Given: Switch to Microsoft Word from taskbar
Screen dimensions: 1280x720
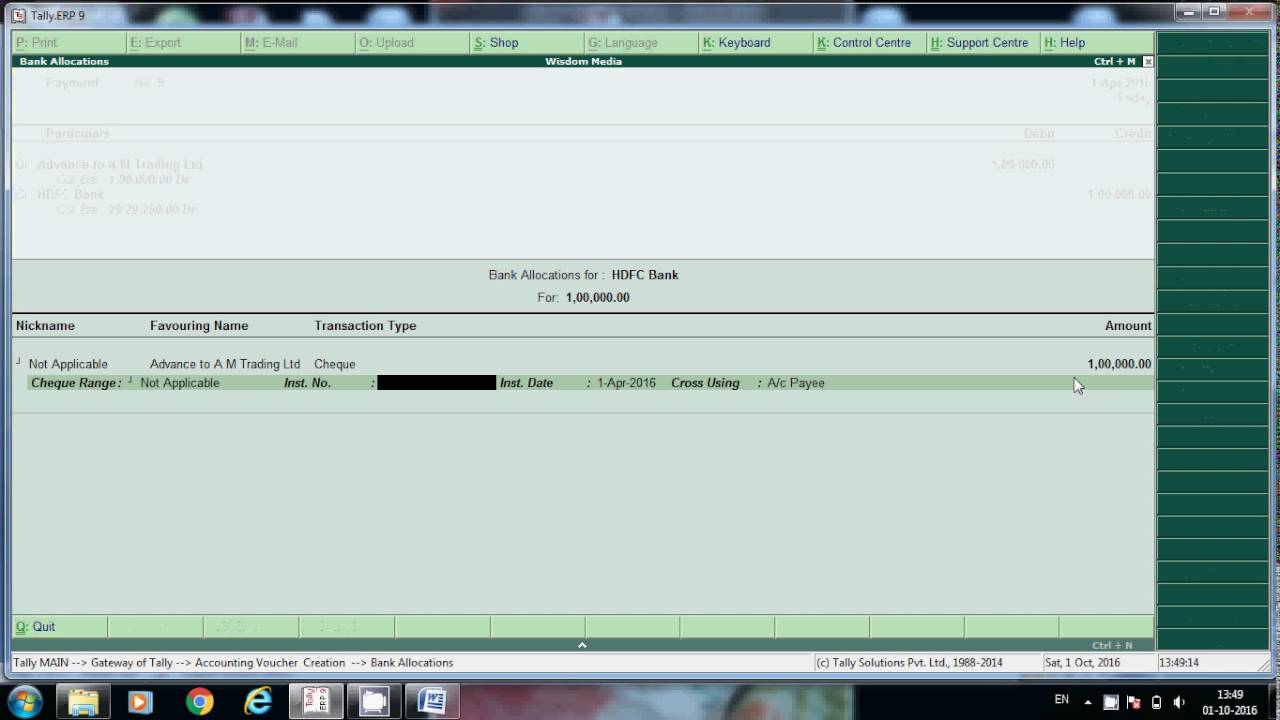Looking at the screenshot, I should tap(432, 702).
